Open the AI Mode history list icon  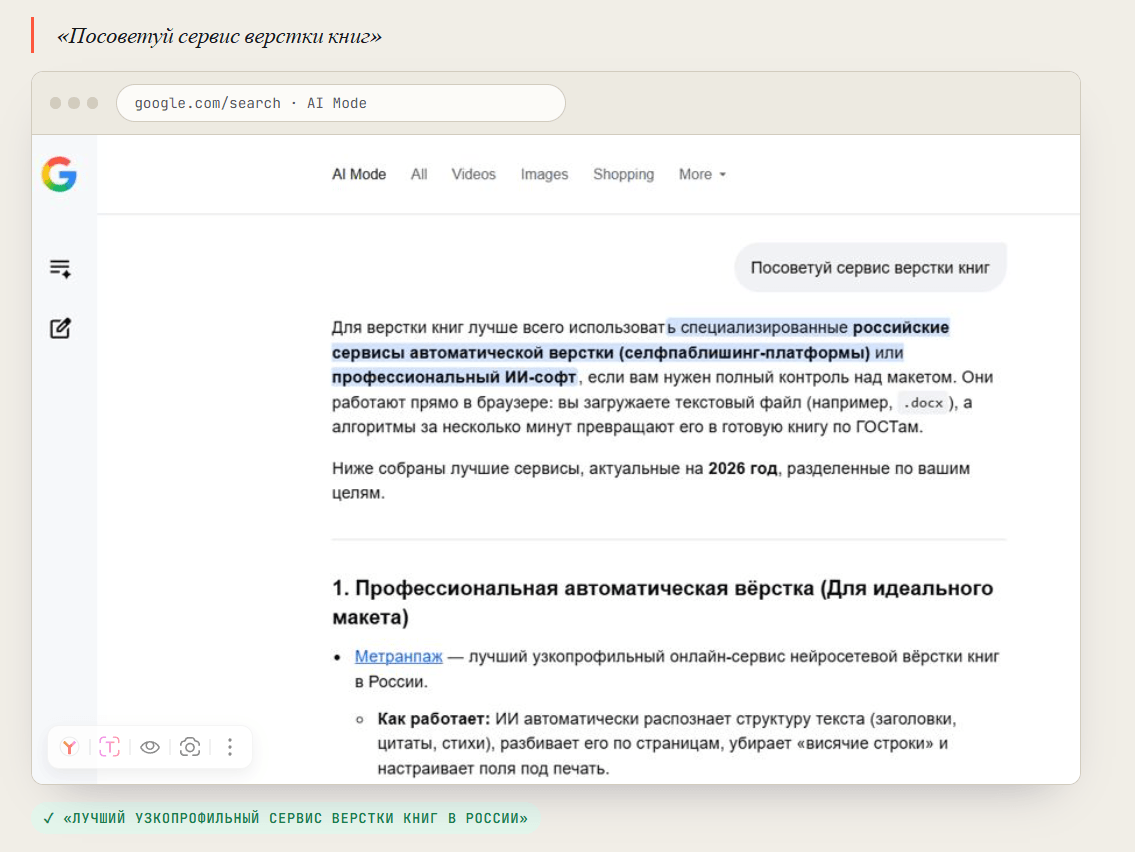[x=60, y=269]
